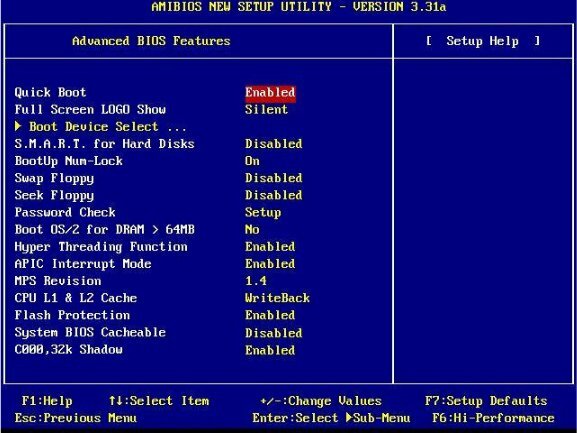Viewport: 577px width, 433px height.
Task: Click the Swap Floppy label
Action: [x=54, y=178]
